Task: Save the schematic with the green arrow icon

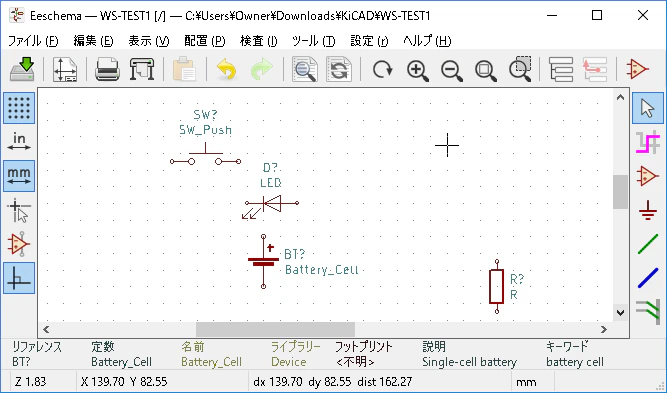Action: [x=22, y=69]
